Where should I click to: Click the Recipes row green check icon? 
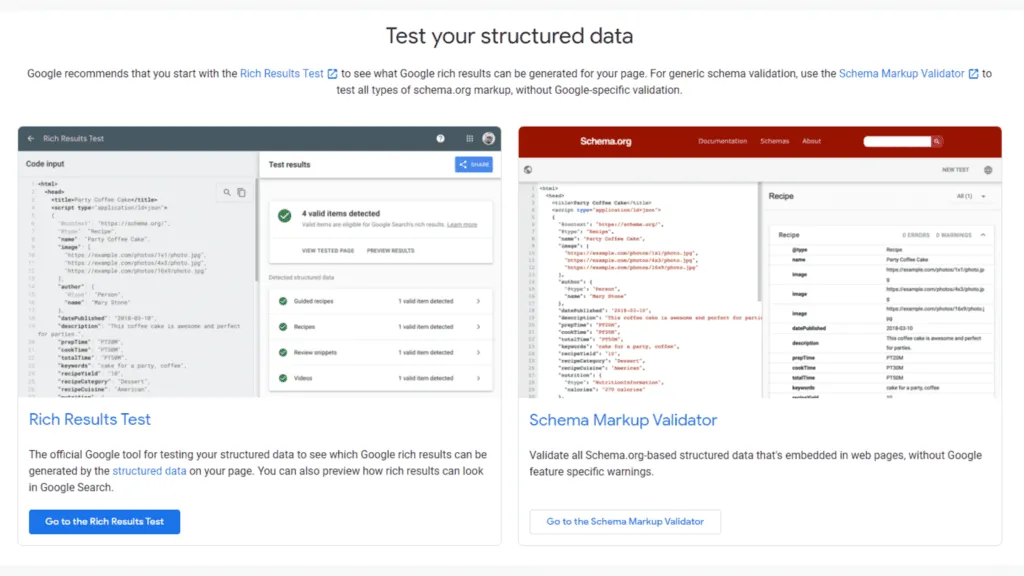pyautogui.click(x=283, y=327)
